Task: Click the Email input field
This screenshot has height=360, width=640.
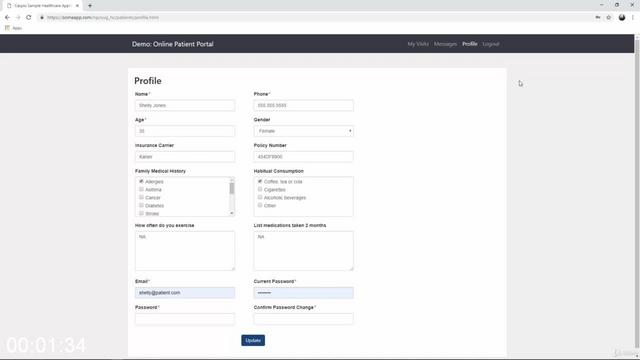Action: tap(185, 293)
